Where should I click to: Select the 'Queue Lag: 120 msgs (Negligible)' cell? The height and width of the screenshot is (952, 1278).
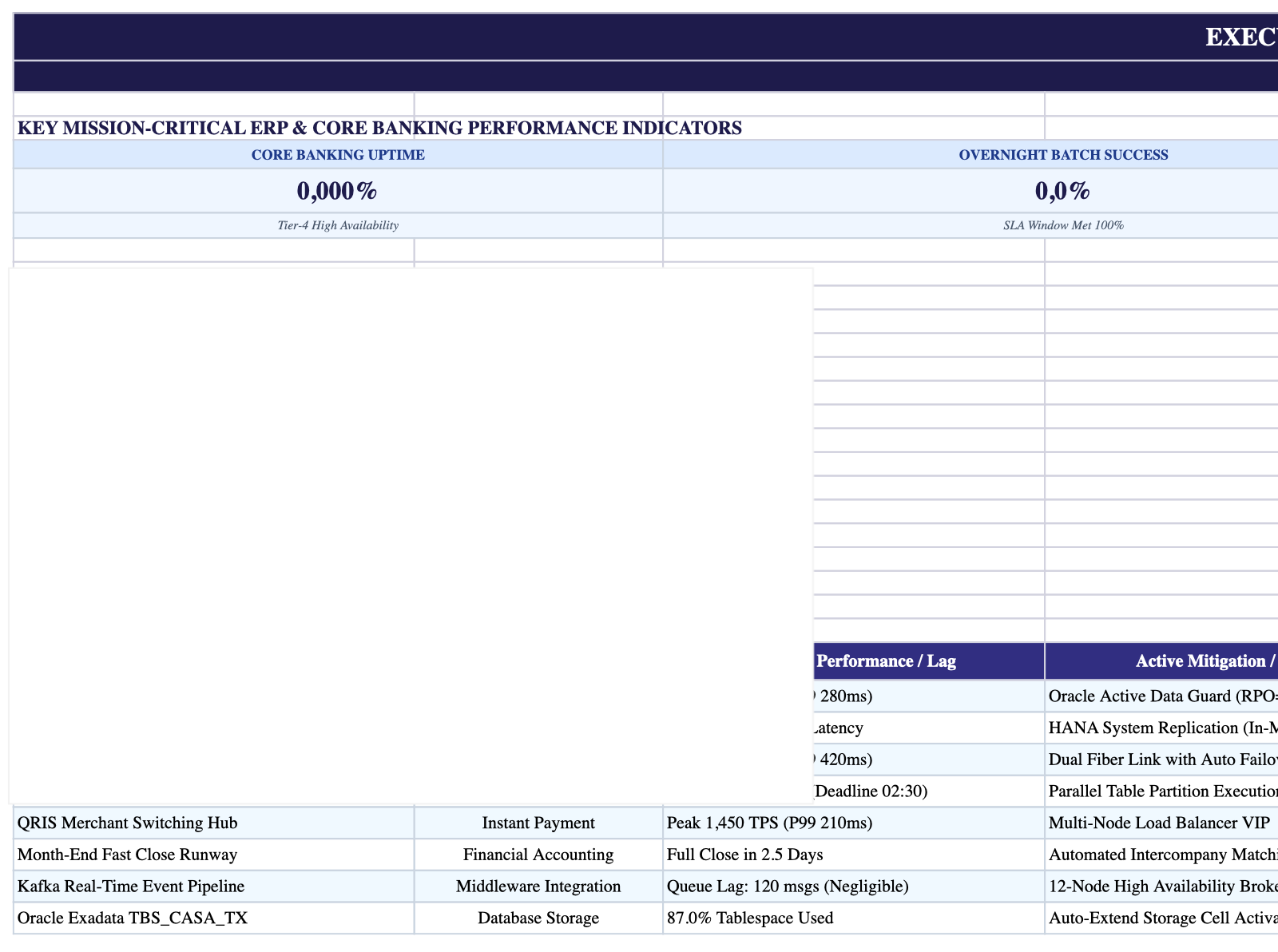(854, 887)
